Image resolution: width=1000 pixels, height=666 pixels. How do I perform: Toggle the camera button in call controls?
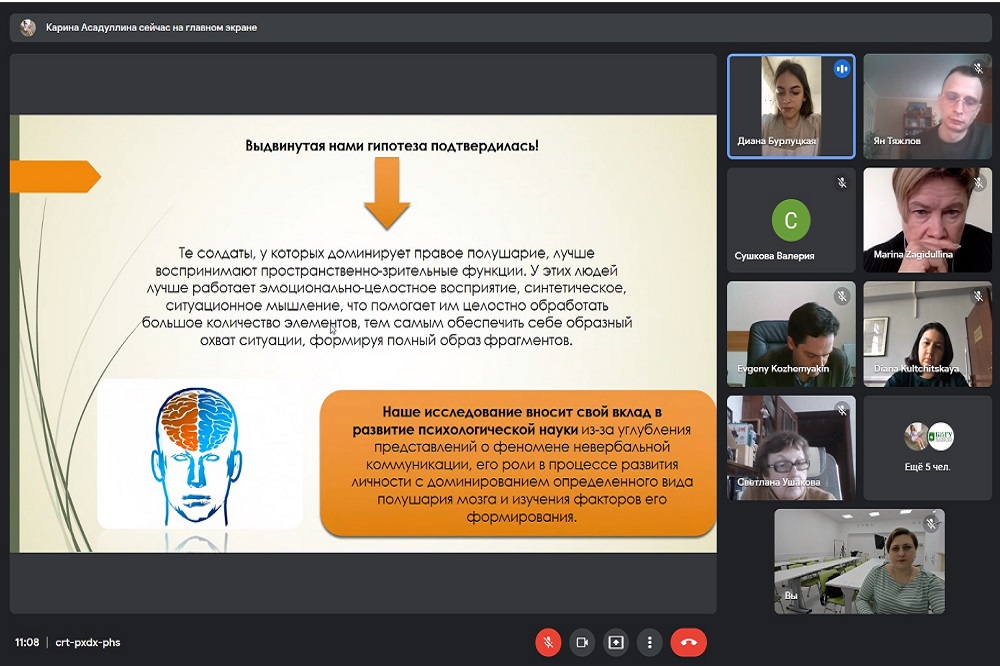pyautogui.click(x=582, y=642)
